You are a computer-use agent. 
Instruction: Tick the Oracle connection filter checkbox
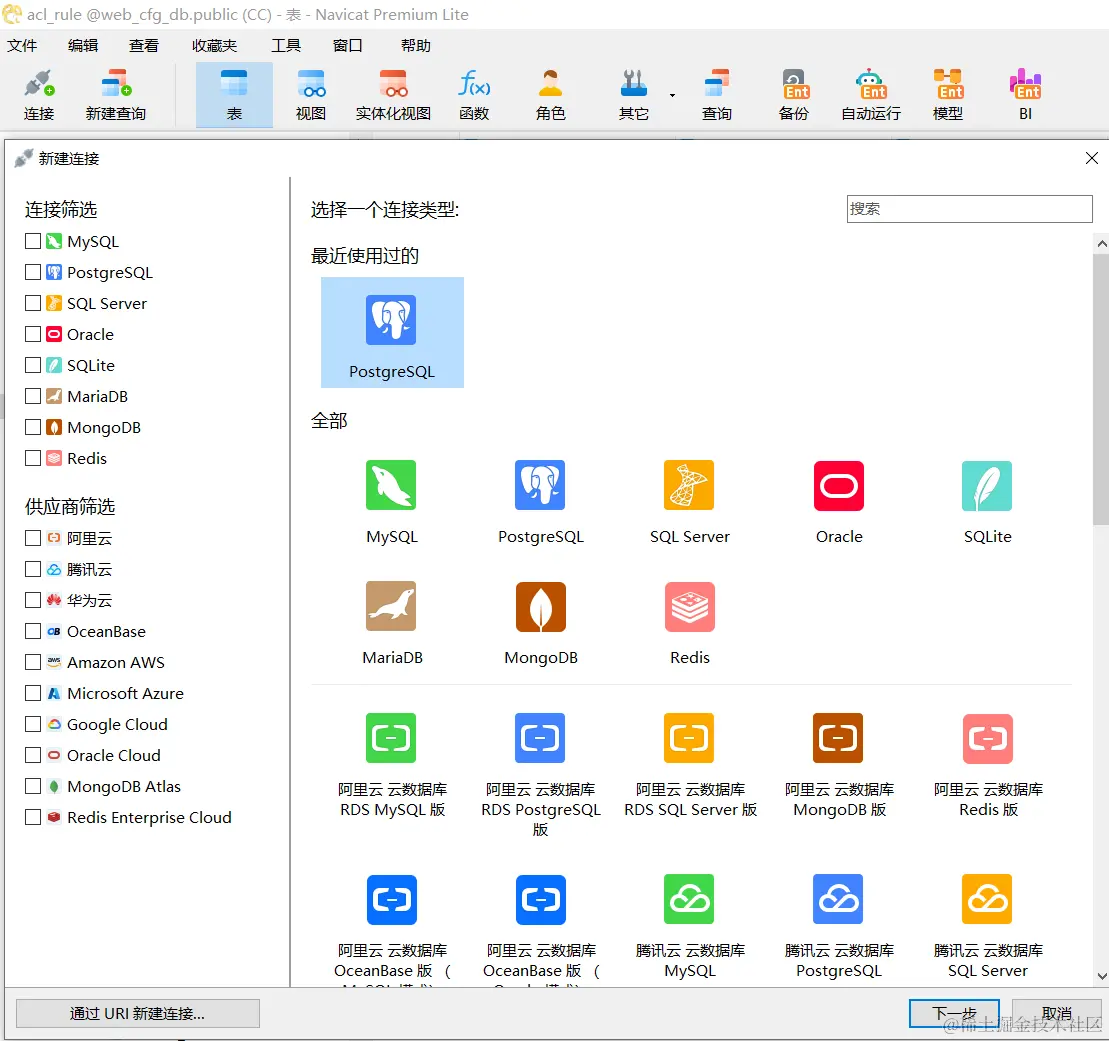coord(33,334)
